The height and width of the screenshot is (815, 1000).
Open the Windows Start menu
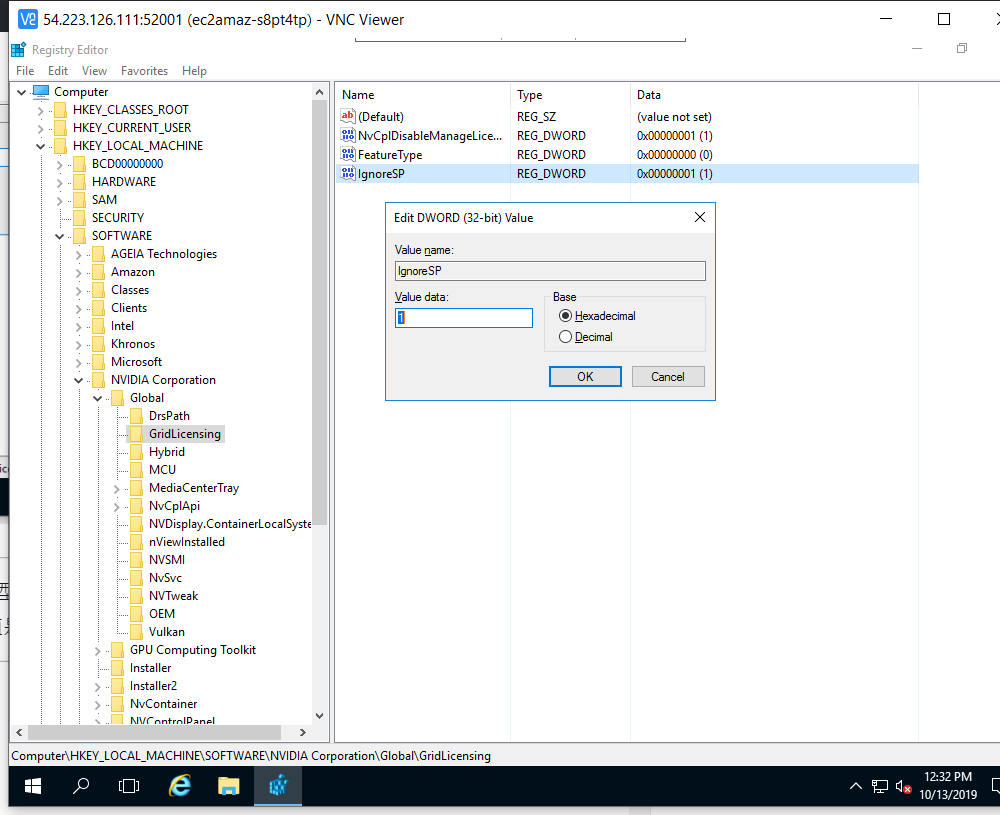click(33, 786)
